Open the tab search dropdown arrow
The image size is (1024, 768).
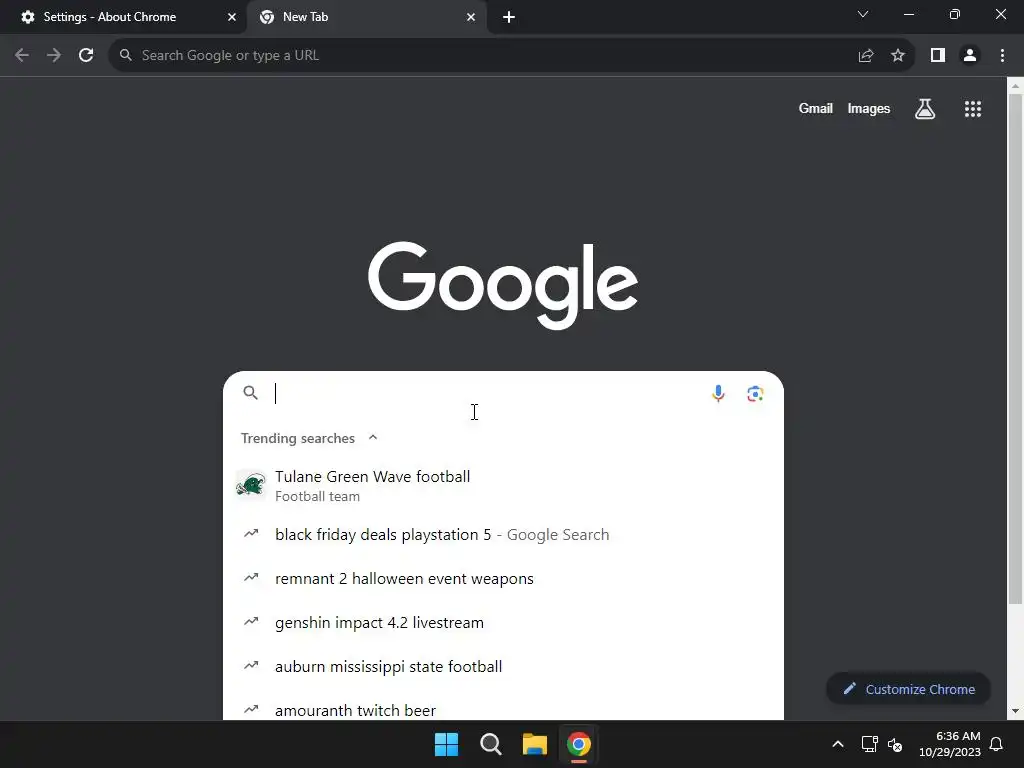863,14
